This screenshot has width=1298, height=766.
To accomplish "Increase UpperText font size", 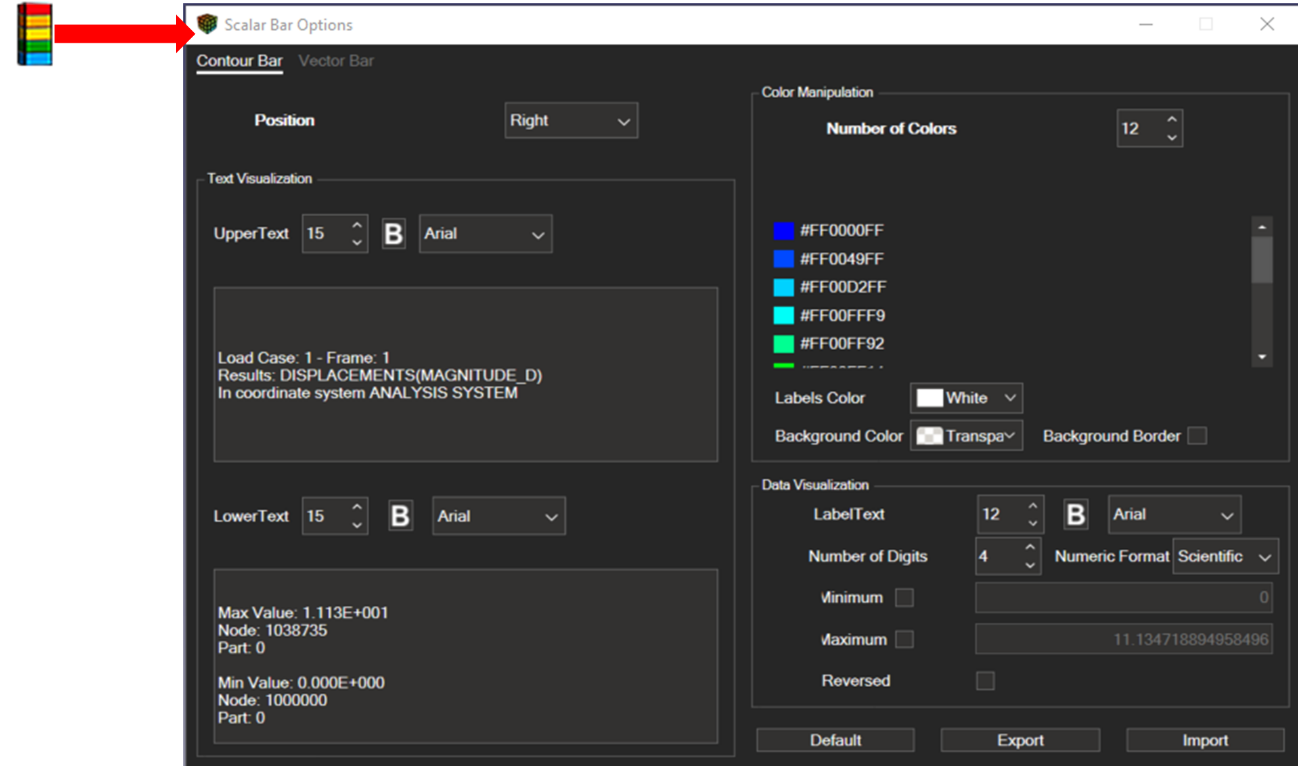I will tap(357, 225).
